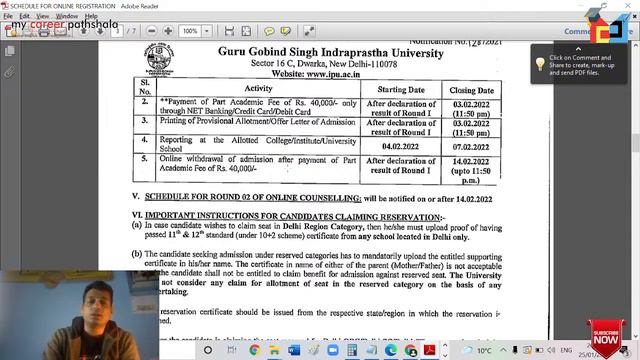Open the Comment pane

click(577, 31)
